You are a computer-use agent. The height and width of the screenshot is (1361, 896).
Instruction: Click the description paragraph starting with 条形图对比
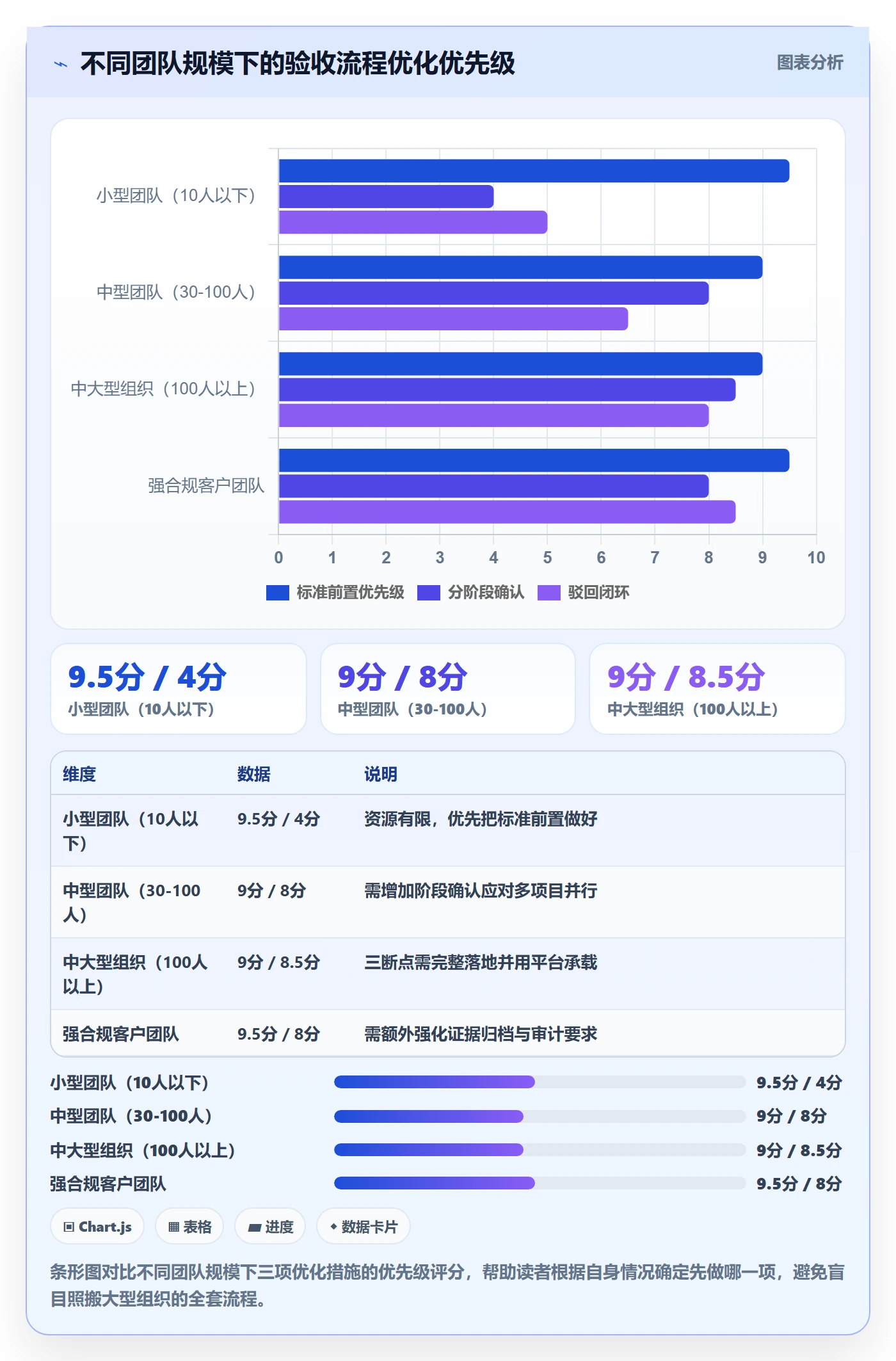click(x=447, y=1285)
